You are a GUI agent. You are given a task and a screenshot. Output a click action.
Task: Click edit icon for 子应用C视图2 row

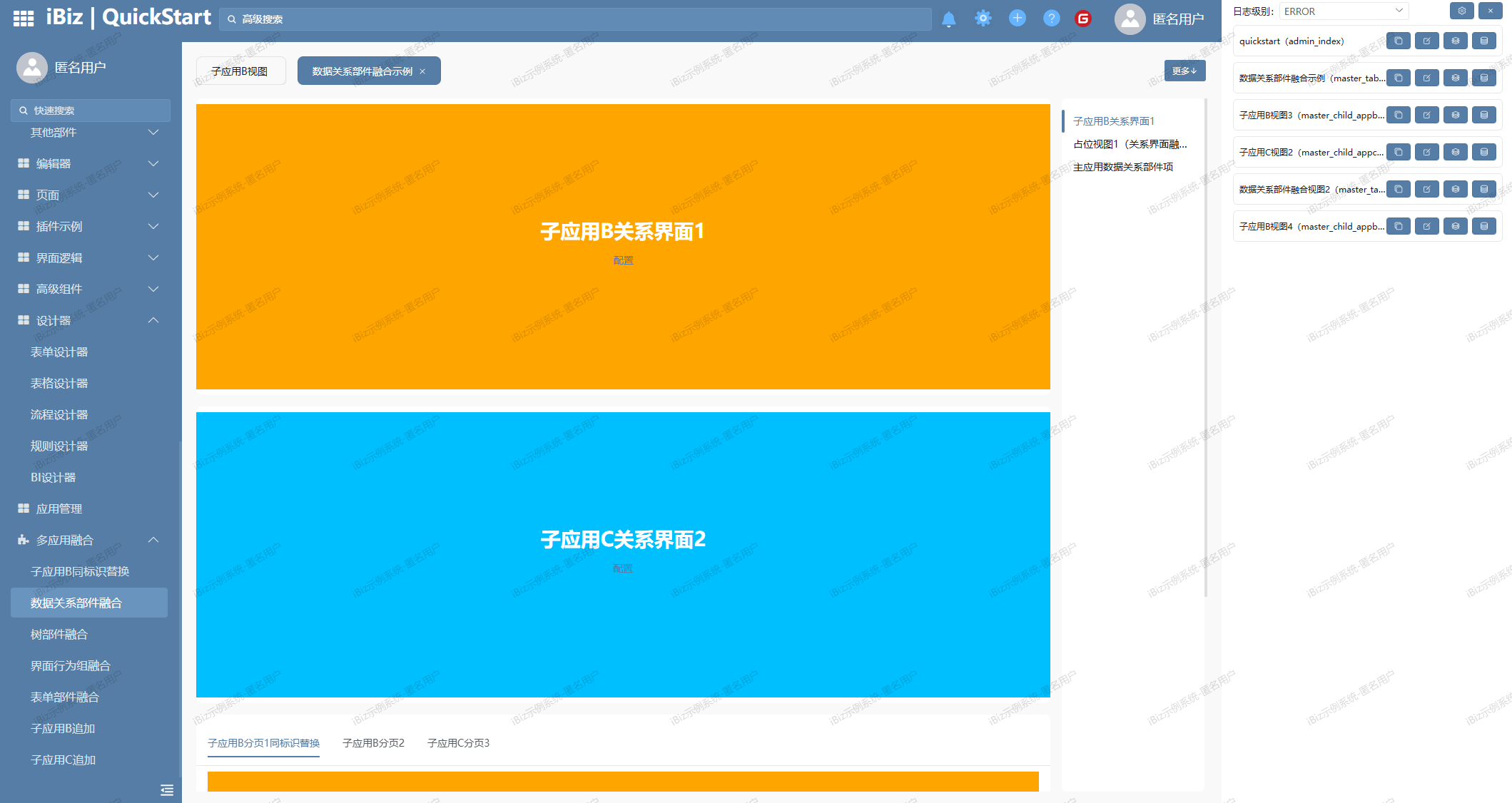(x=1426, y=153)
